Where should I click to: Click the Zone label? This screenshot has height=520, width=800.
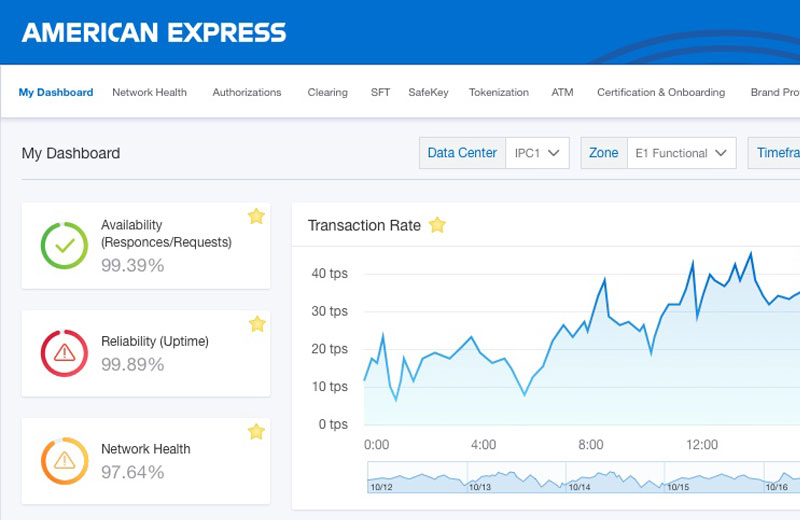pos(604,153)
